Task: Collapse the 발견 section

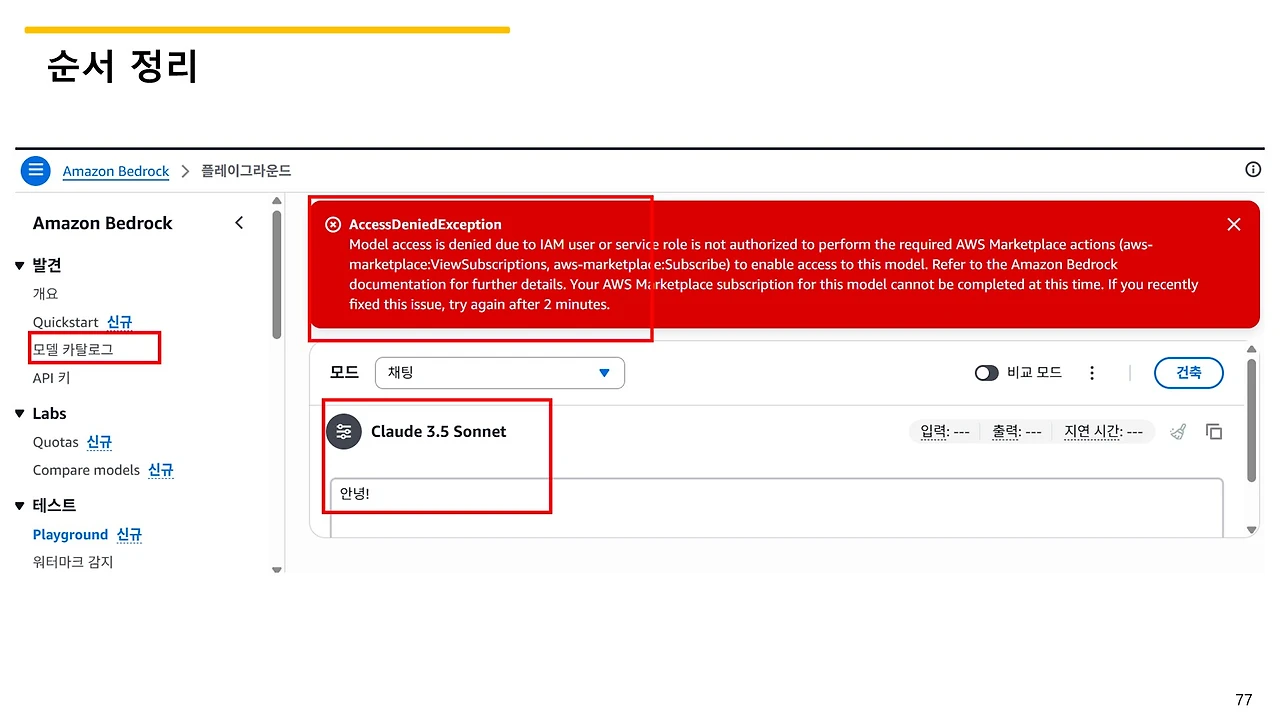Action: click(19, 266)
